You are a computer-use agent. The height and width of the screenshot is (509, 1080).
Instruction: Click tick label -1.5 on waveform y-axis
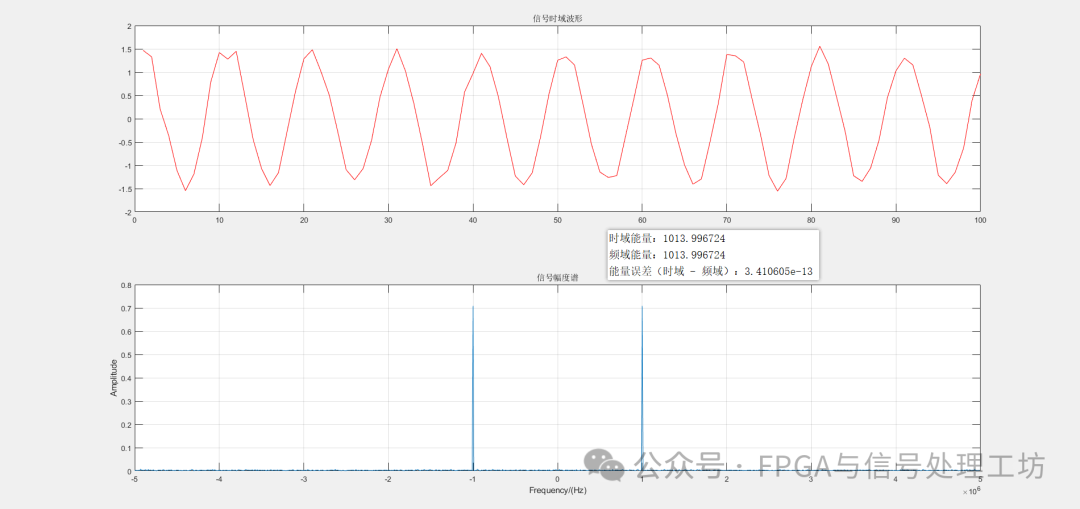124,189
